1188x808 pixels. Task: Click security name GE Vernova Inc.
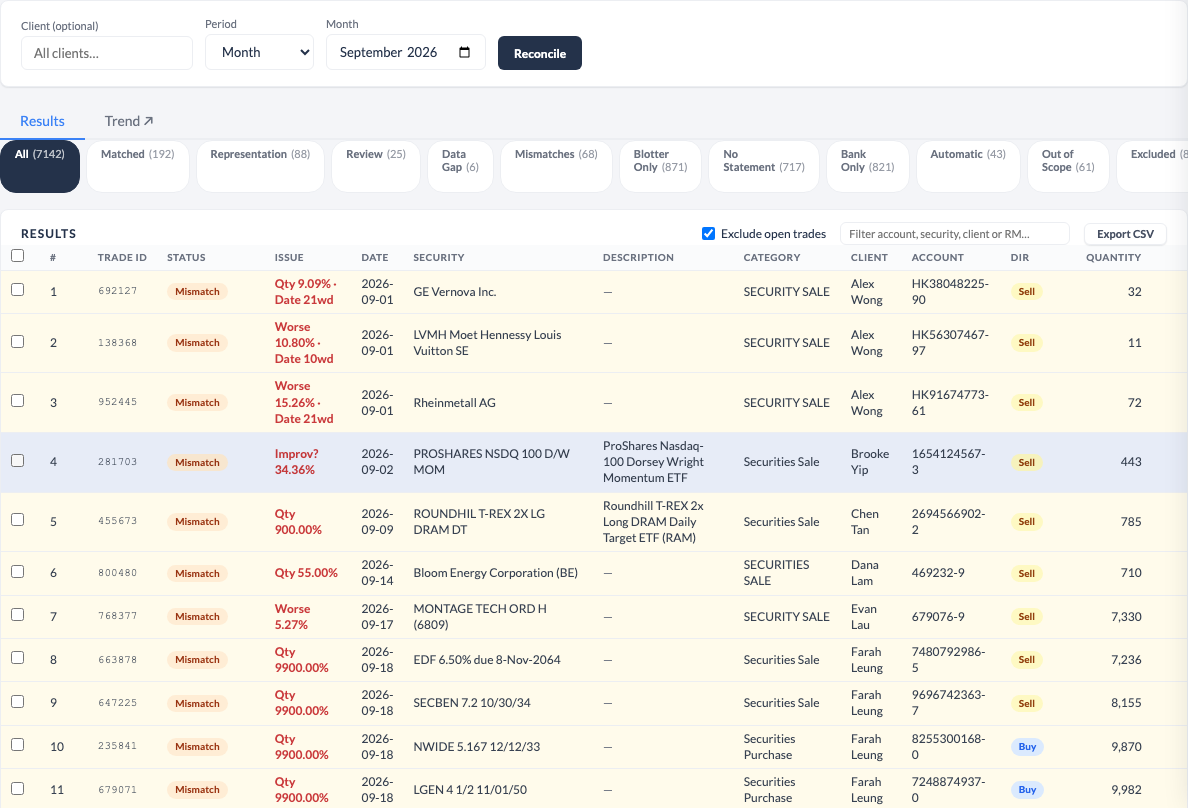[455, 292]
